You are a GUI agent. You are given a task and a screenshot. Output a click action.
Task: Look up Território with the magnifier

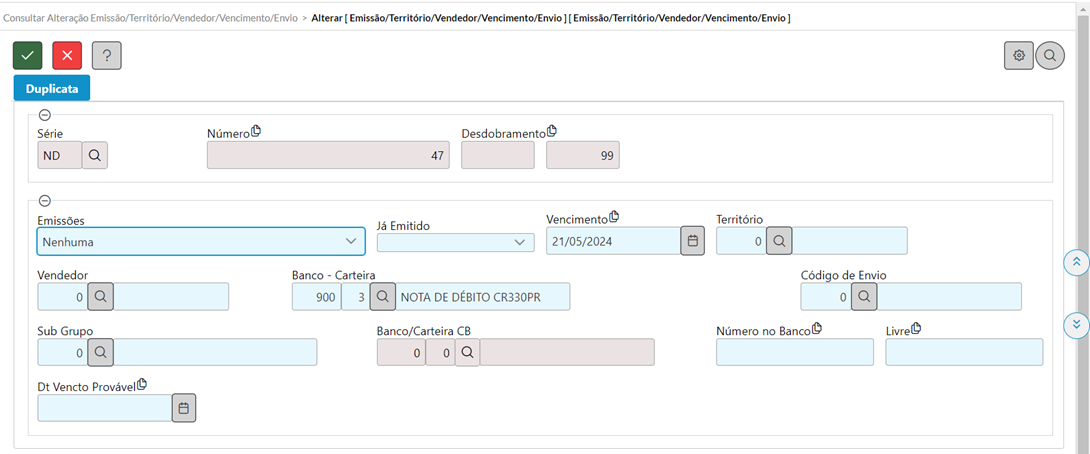(x=779, y=241)
